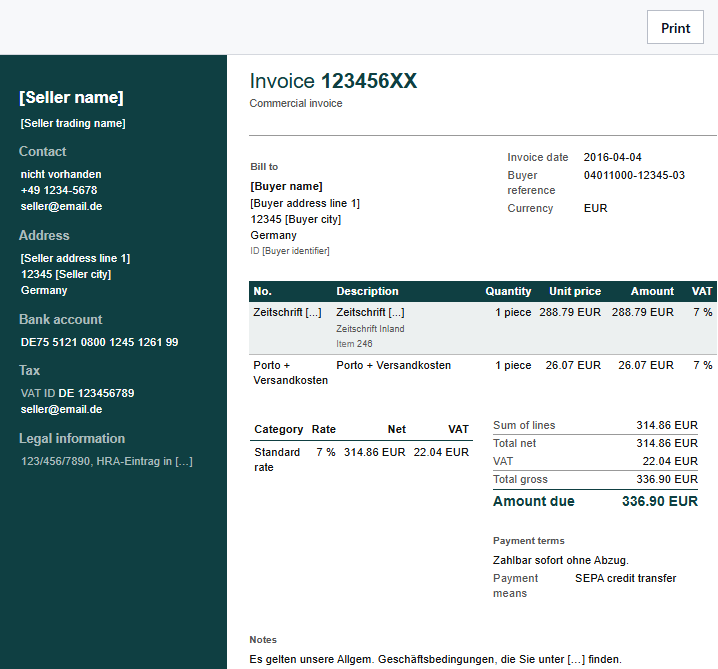Click 'Porto + Versandkosten' description cell
This screenshot has height=669, width=718.
(393, 365)
